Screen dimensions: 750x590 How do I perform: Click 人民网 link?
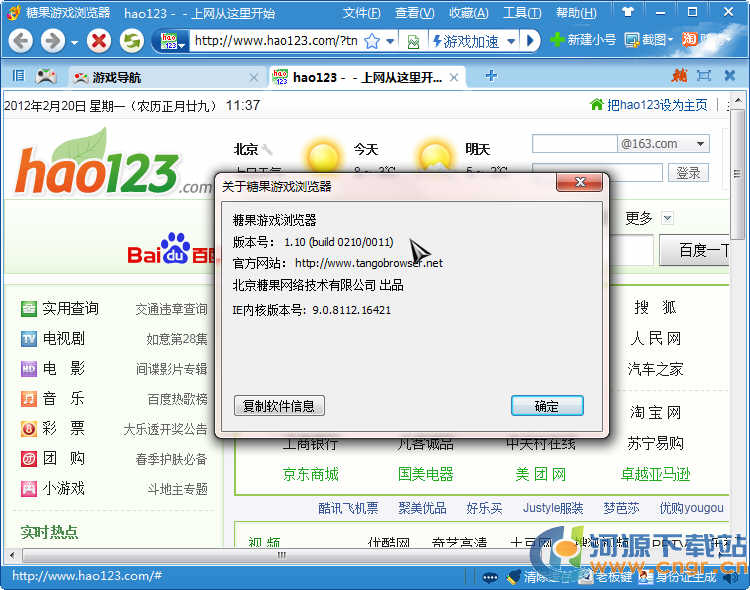pyautogui.click(x=655, y=339)
